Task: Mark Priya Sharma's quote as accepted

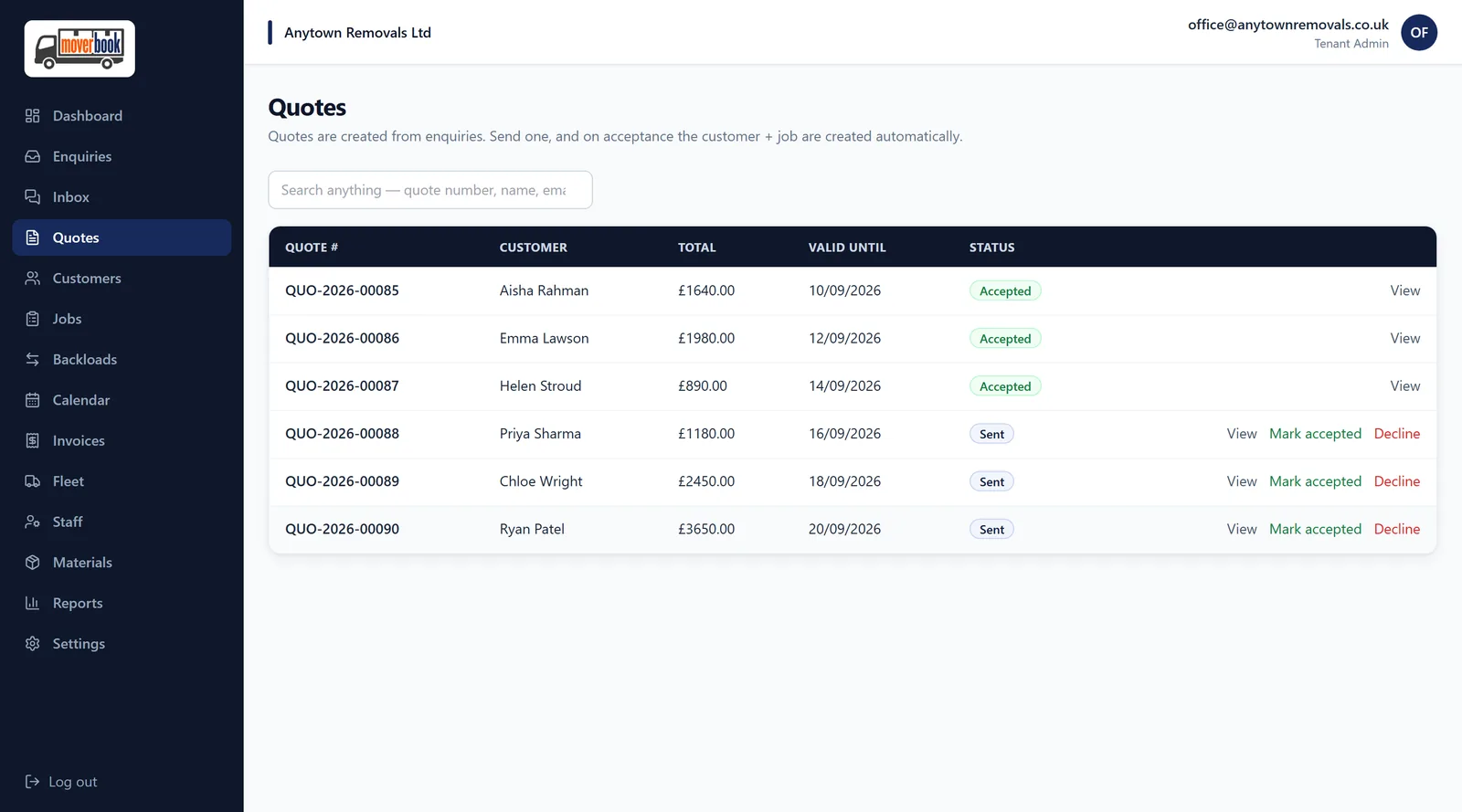Action: 1315,434
